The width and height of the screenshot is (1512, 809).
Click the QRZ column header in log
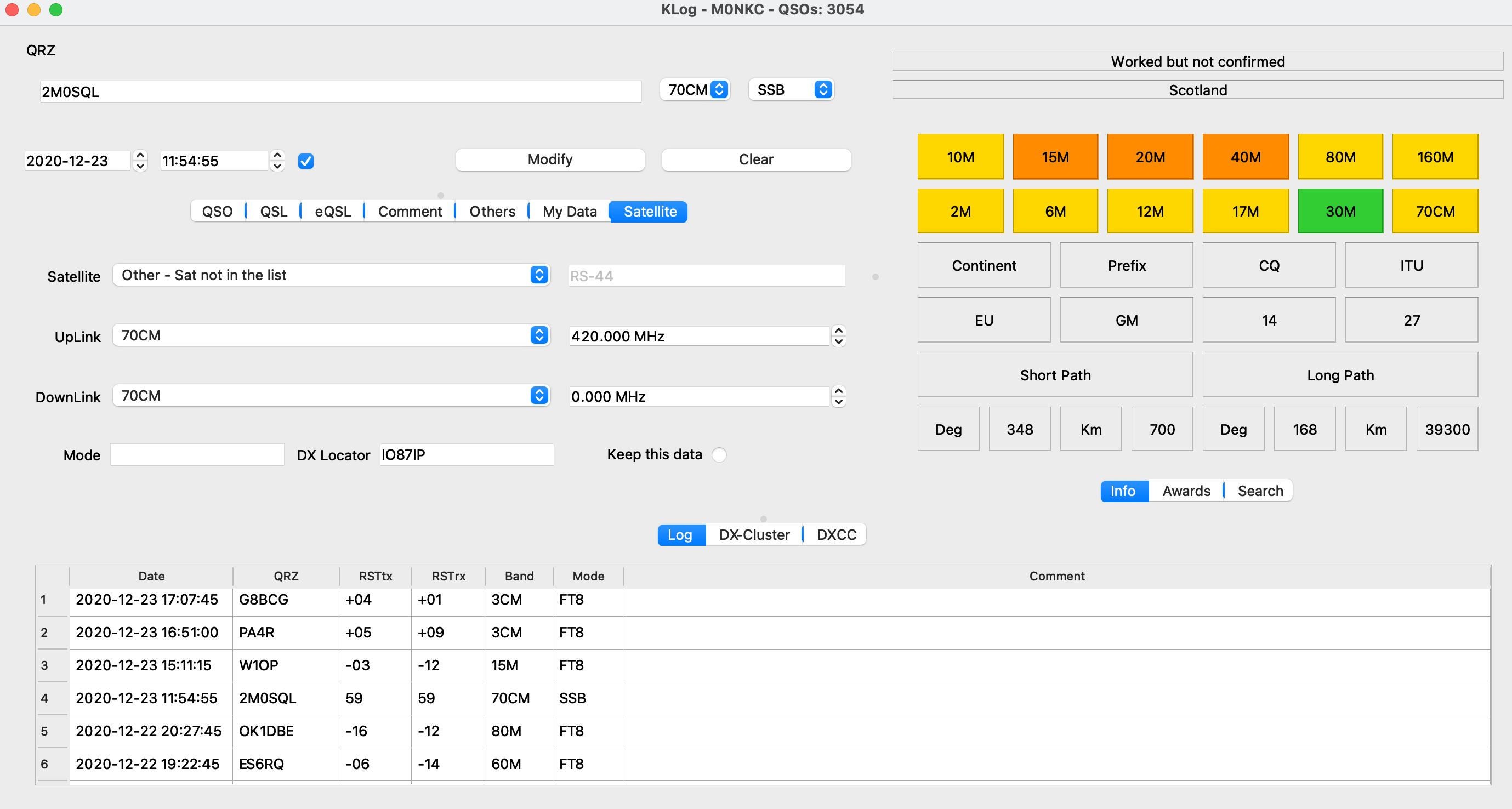[286, 576]
